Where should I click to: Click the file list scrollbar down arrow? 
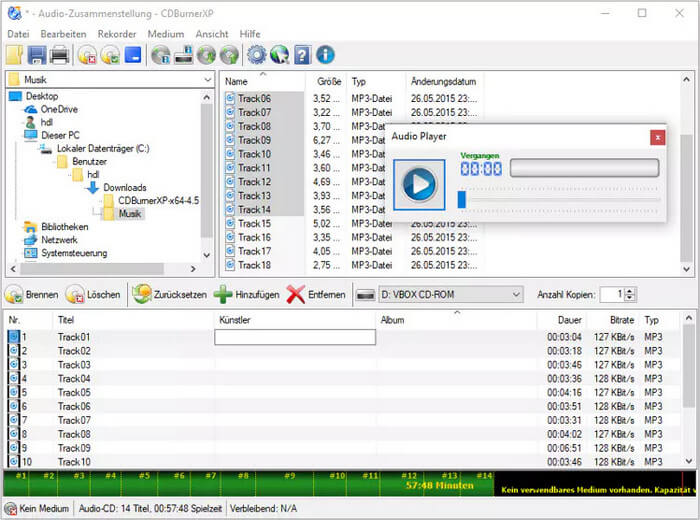click(x=687, y=269)
